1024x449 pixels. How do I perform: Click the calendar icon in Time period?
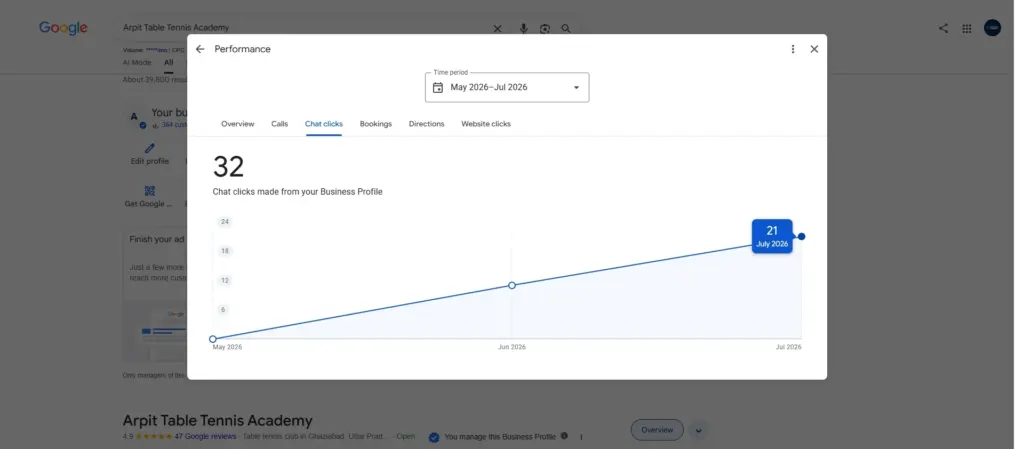(438, 87)
